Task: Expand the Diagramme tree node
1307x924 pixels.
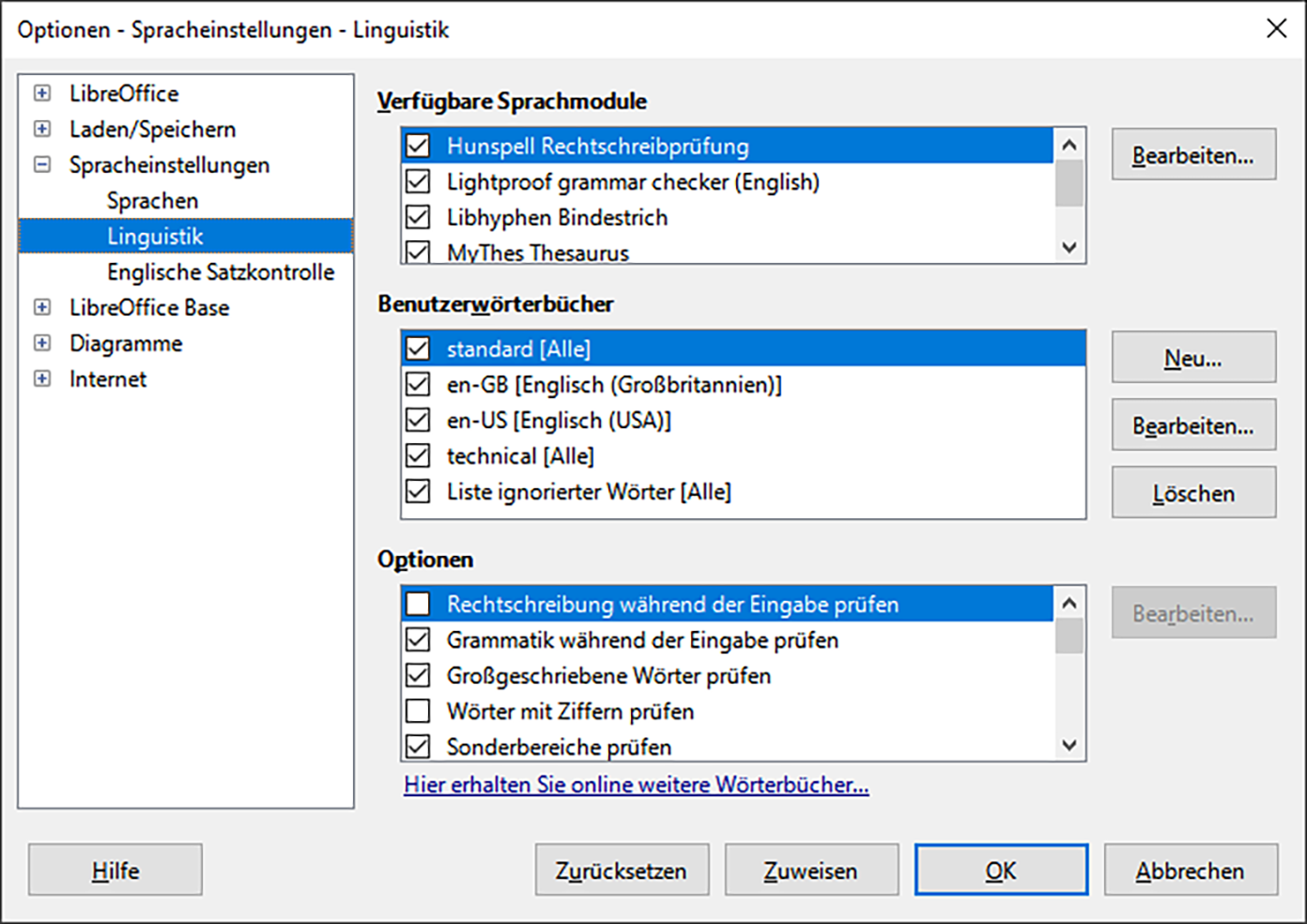Action: click(42, 343)
